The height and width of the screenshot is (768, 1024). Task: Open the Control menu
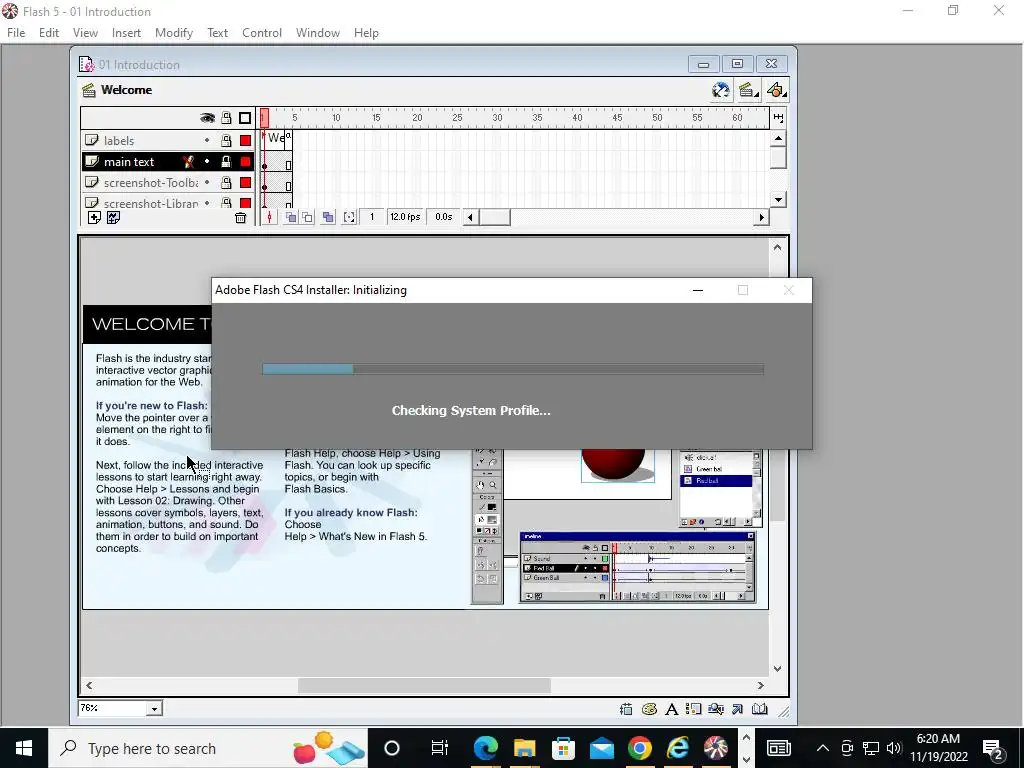[262, 33]
